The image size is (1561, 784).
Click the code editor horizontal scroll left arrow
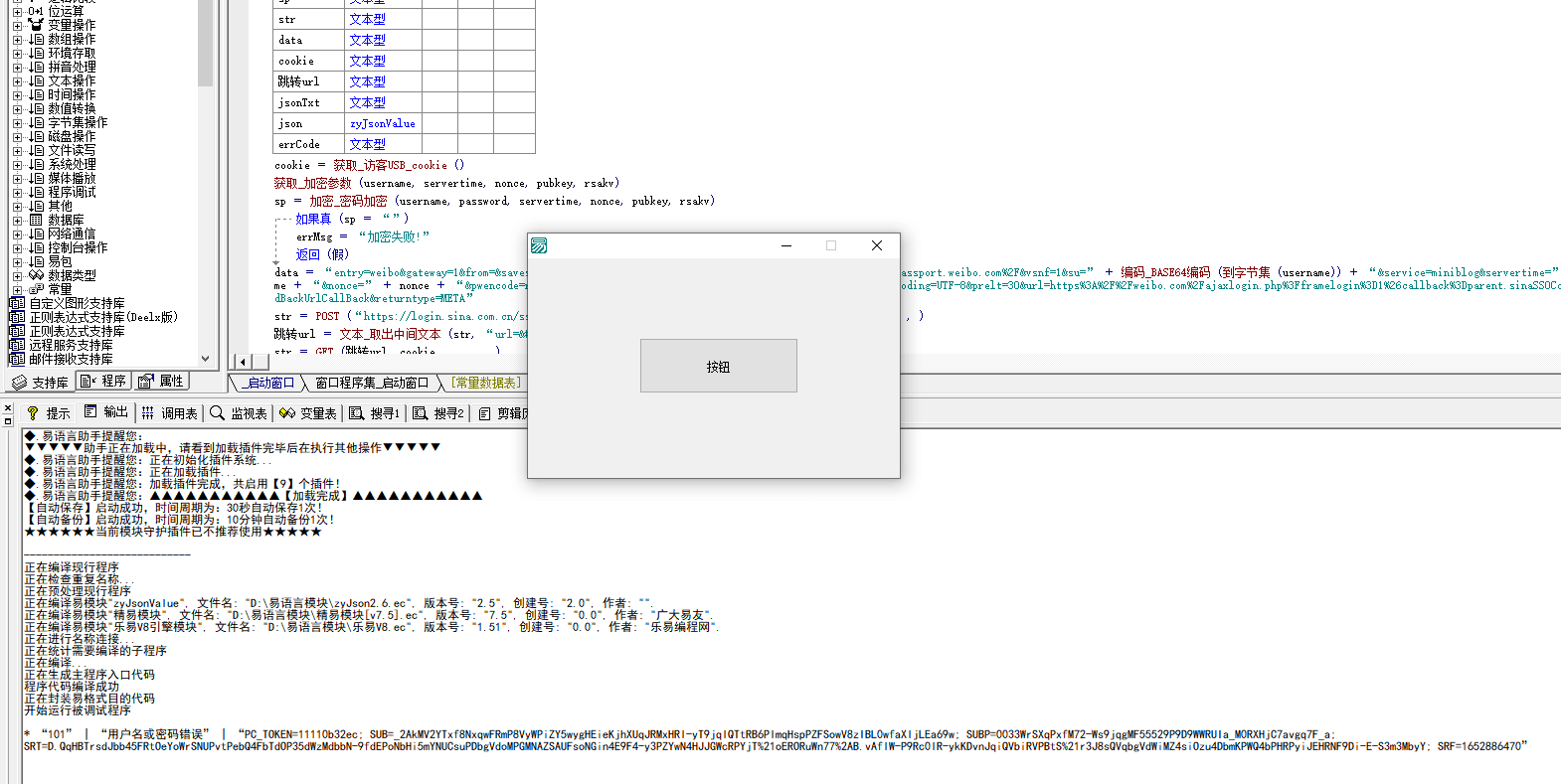point(244,362)
